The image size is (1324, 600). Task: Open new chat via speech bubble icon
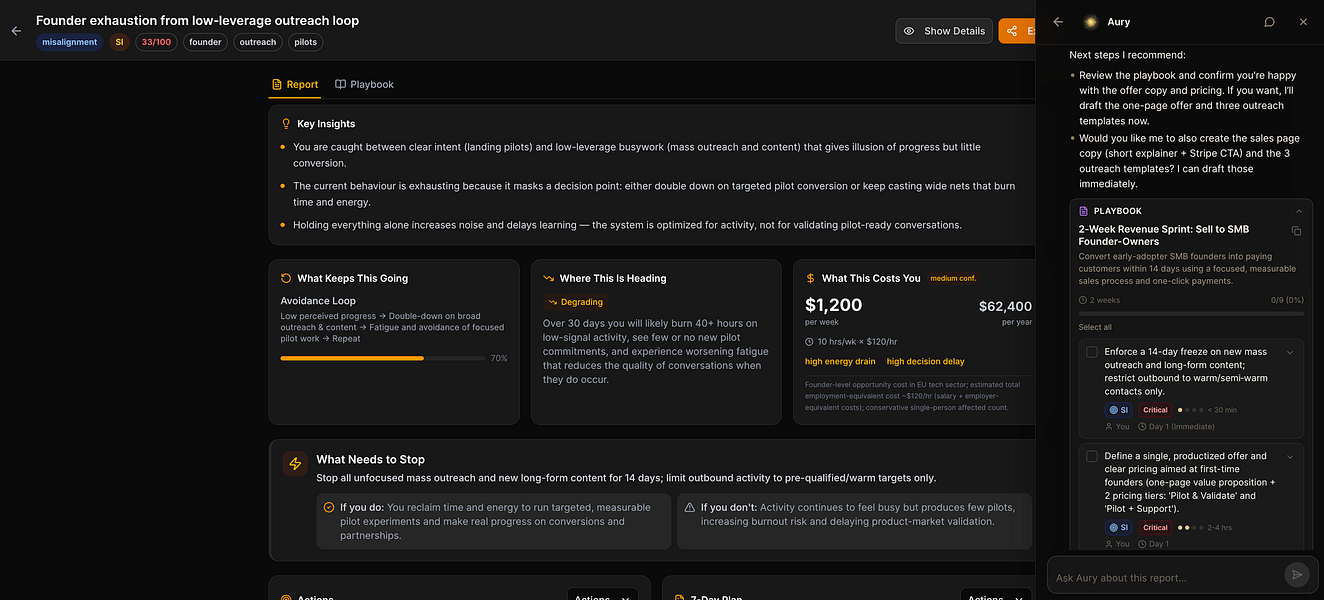[1269, 22]
